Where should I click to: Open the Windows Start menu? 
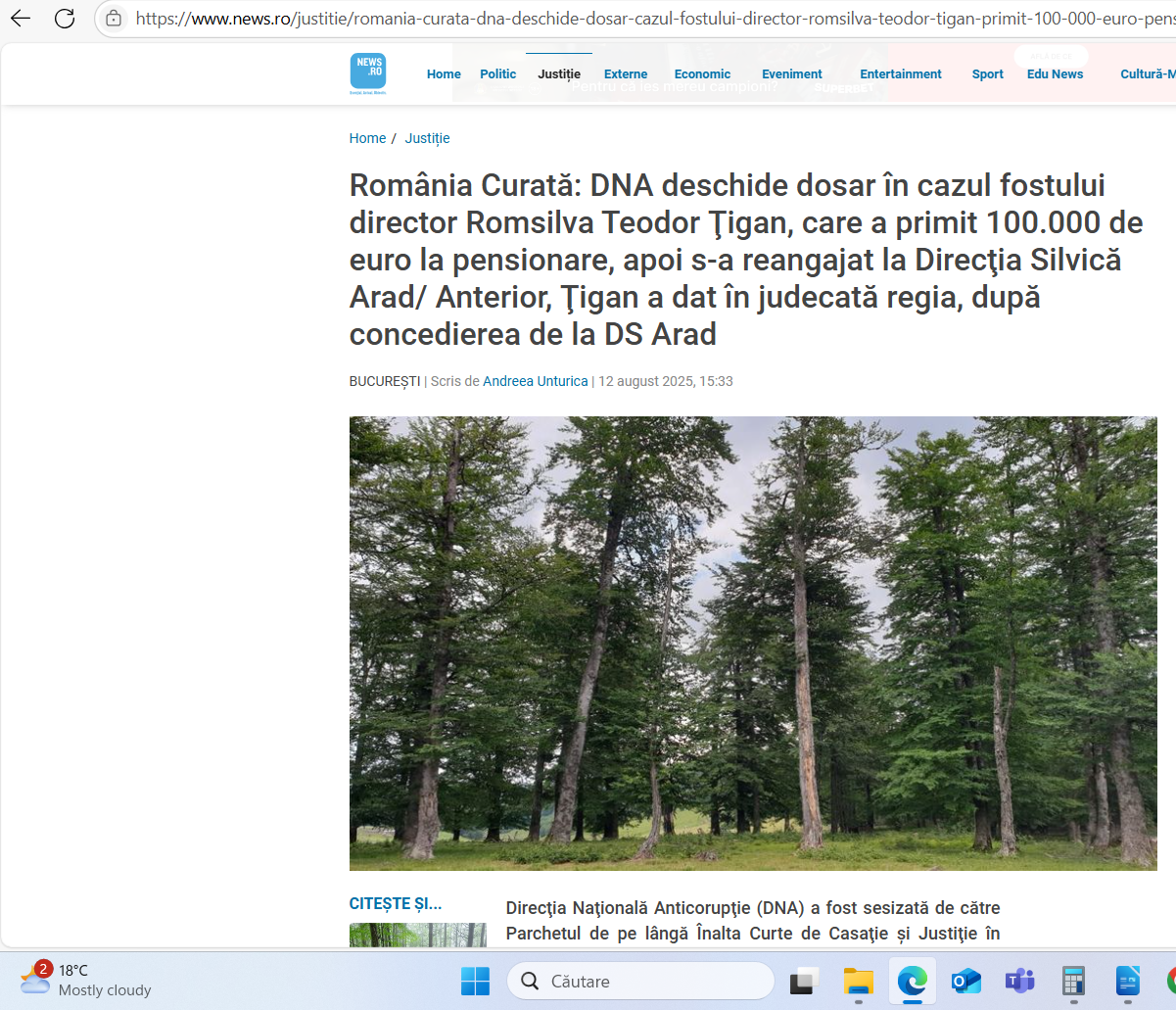point(475,981)
